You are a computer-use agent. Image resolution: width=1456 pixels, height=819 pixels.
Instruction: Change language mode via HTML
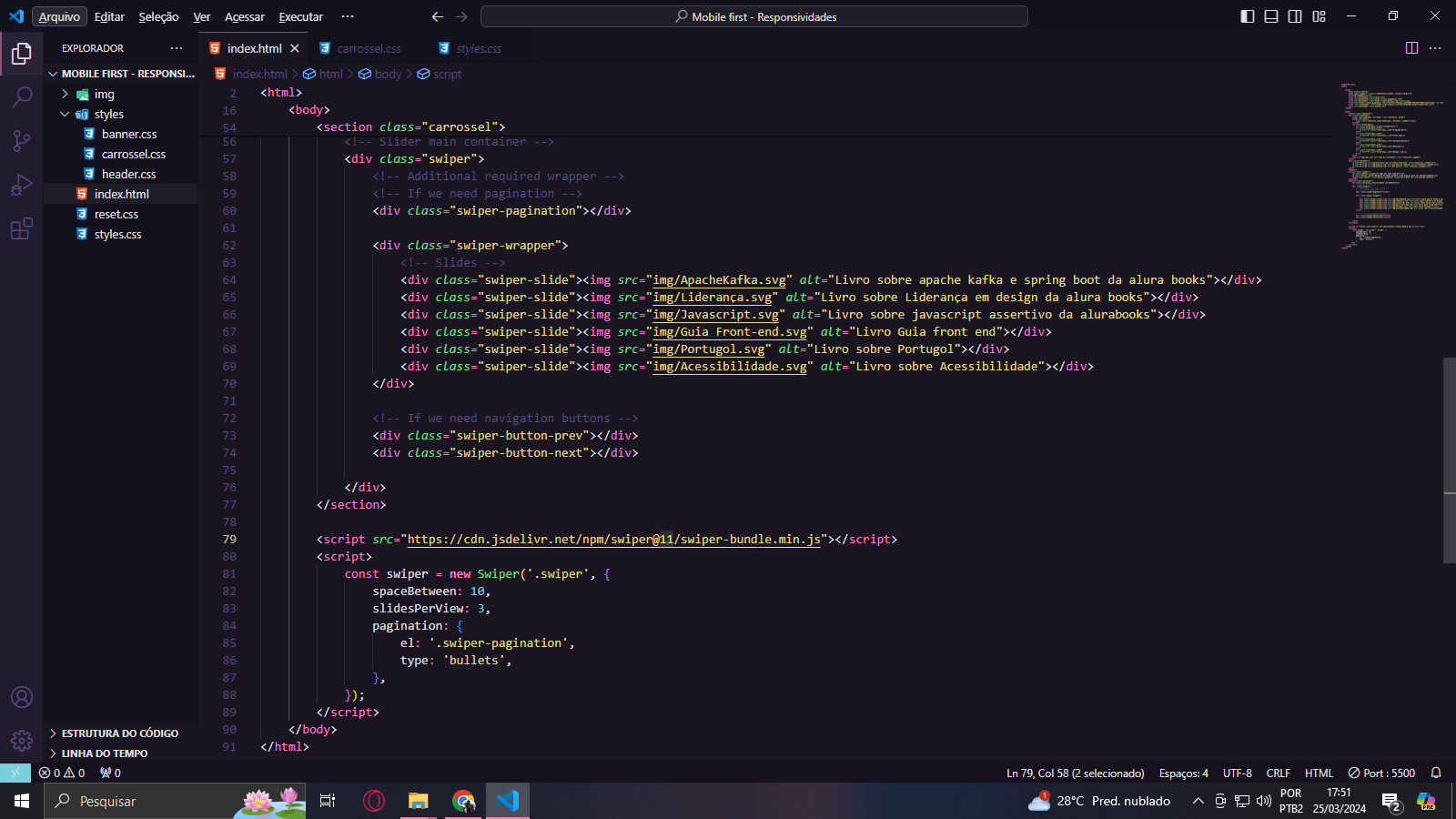pos(1319,773)
